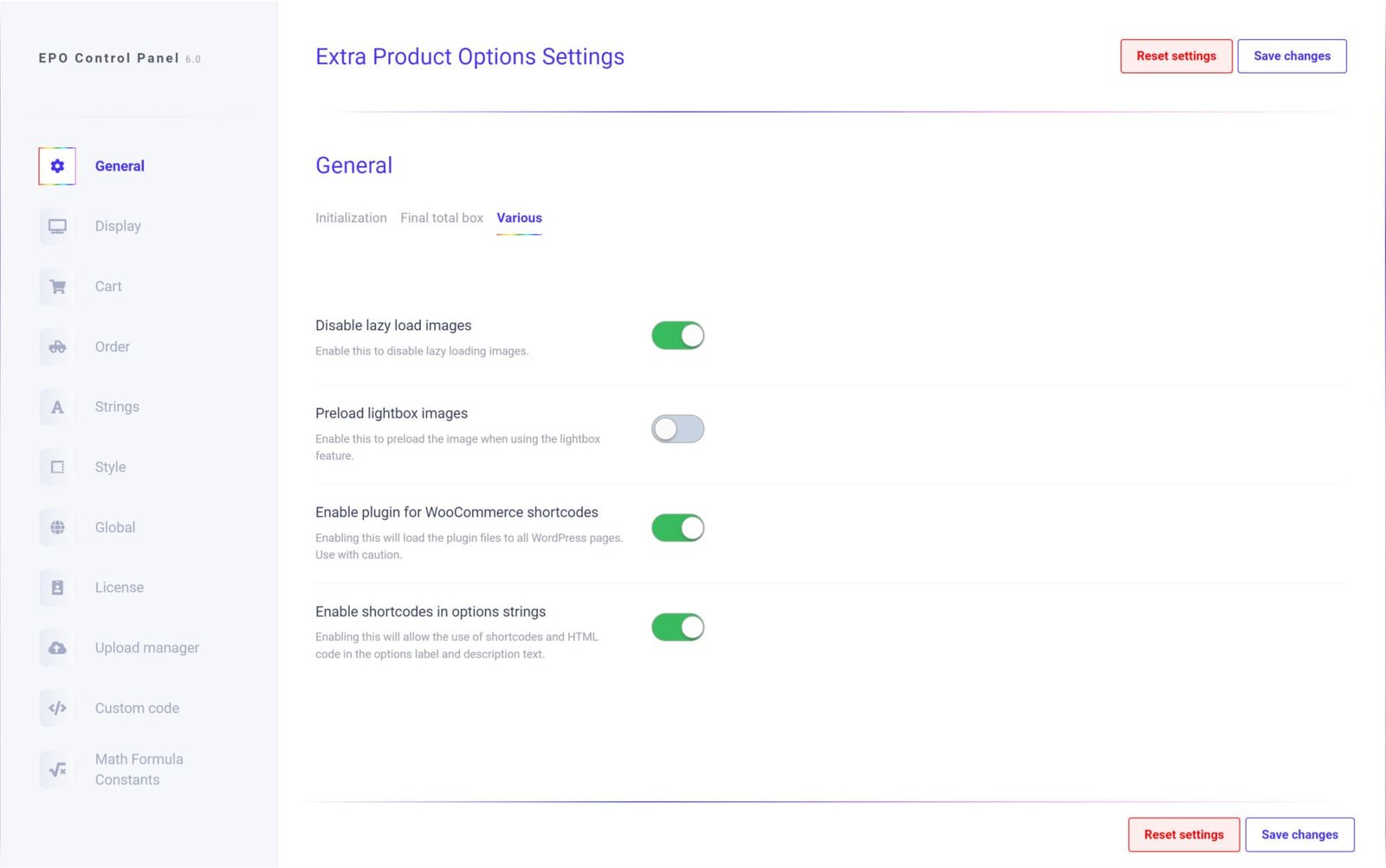Select the Style square icon

57,467
